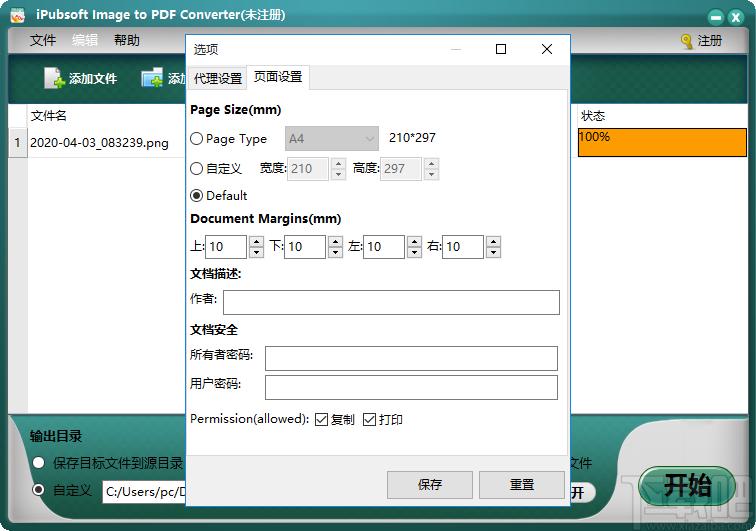Switch to the 代理设置 tab

(x=217, y=78)
